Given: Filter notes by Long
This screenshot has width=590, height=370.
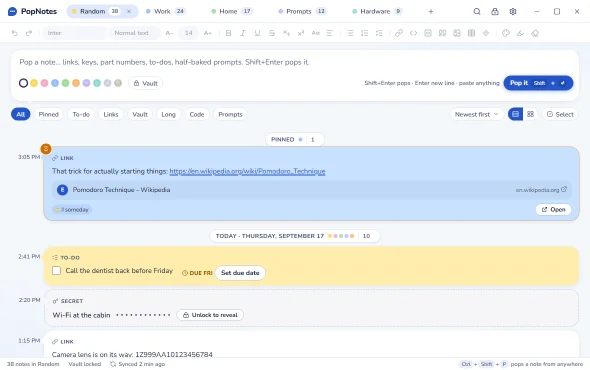Looking at the screenshot, I should [x=169, y=114].
